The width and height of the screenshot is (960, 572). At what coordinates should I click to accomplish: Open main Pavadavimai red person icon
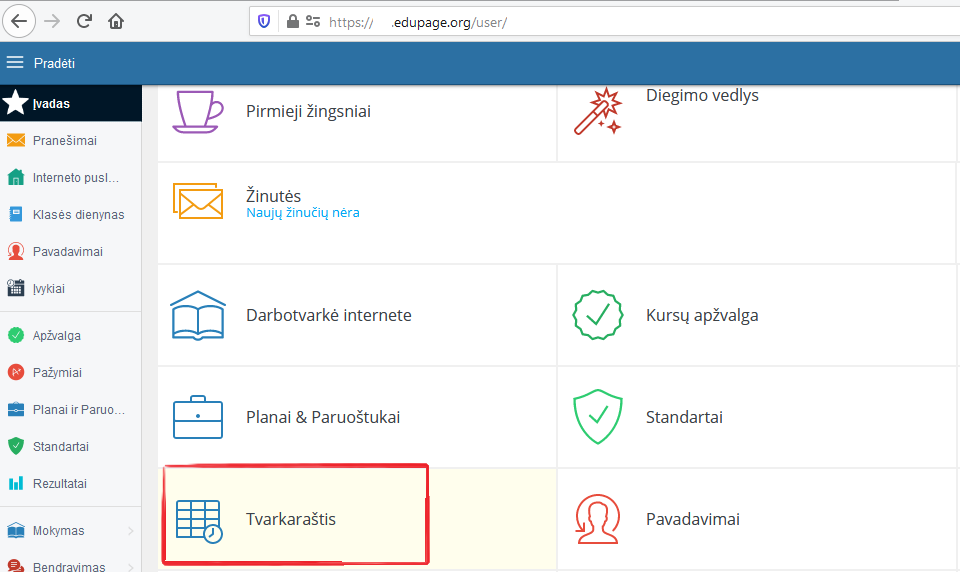point(598,519)
